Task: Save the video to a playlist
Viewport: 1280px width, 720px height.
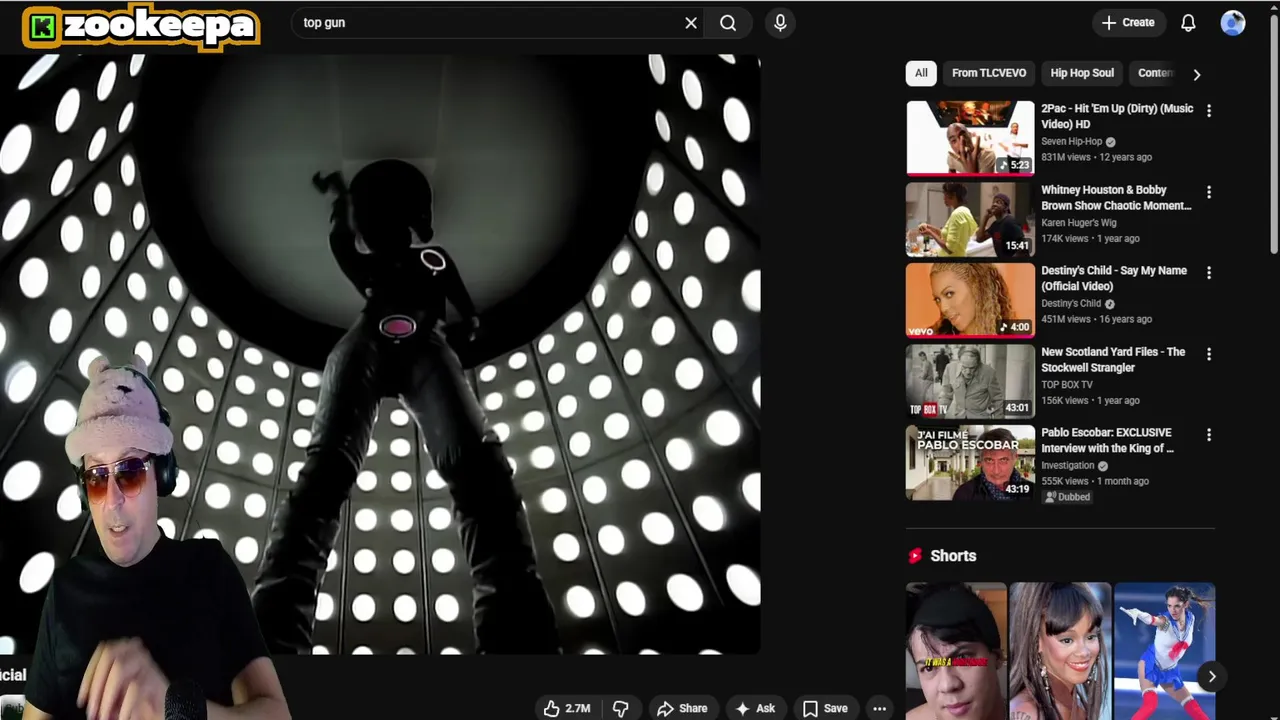Action: 825,708
